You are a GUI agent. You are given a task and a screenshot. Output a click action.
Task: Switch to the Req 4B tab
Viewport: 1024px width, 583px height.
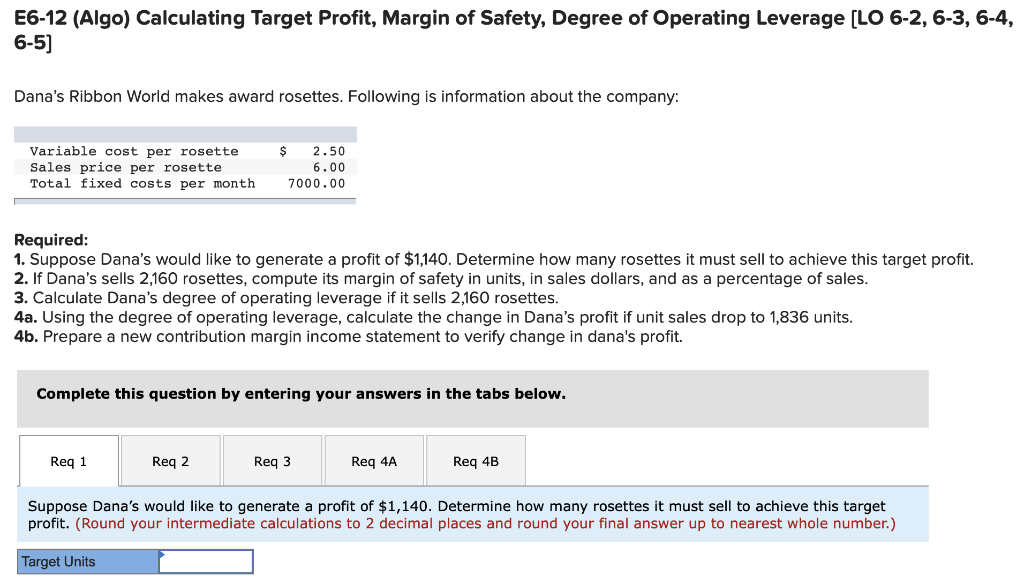click(x=476, y=460)
